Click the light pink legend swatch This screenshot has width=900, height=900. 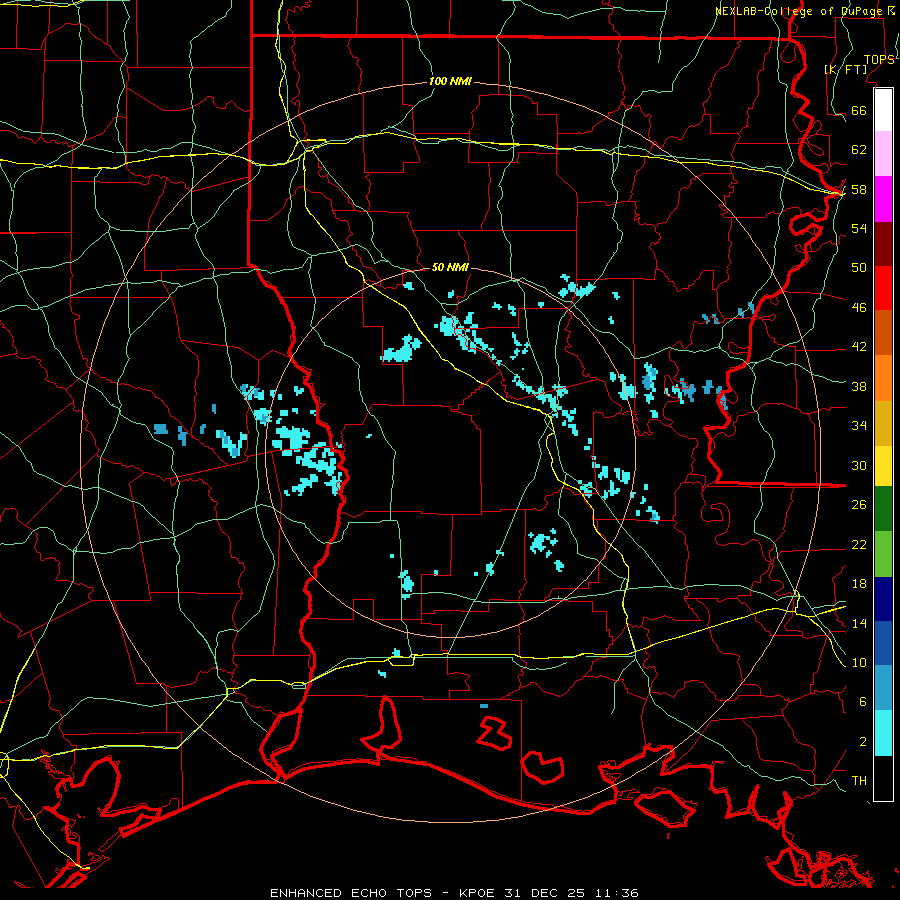pyautogui.click(x=883, y=154)
